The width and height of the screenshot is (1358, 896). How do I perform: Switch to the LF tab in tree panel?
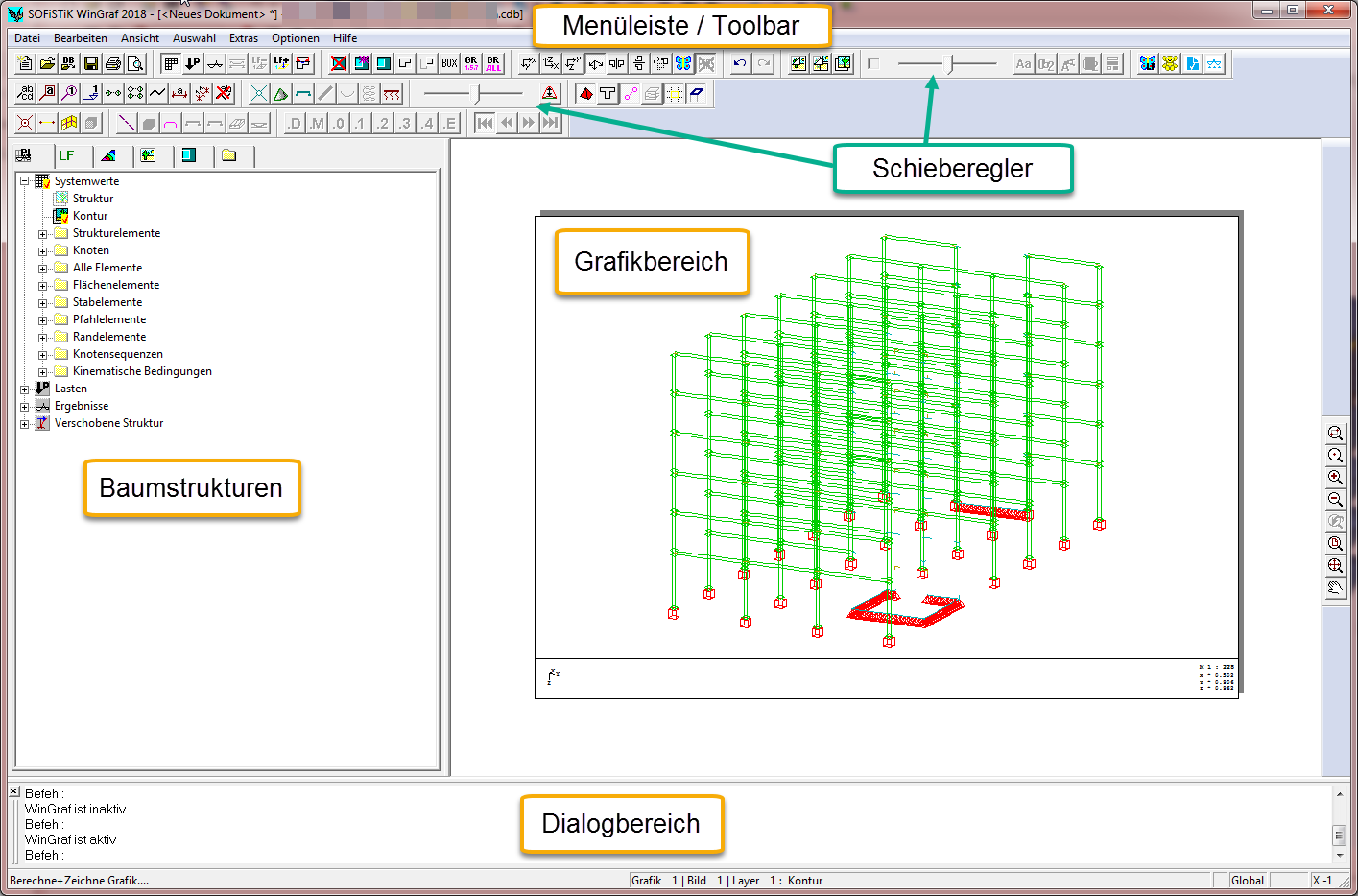tap(66, 155)
